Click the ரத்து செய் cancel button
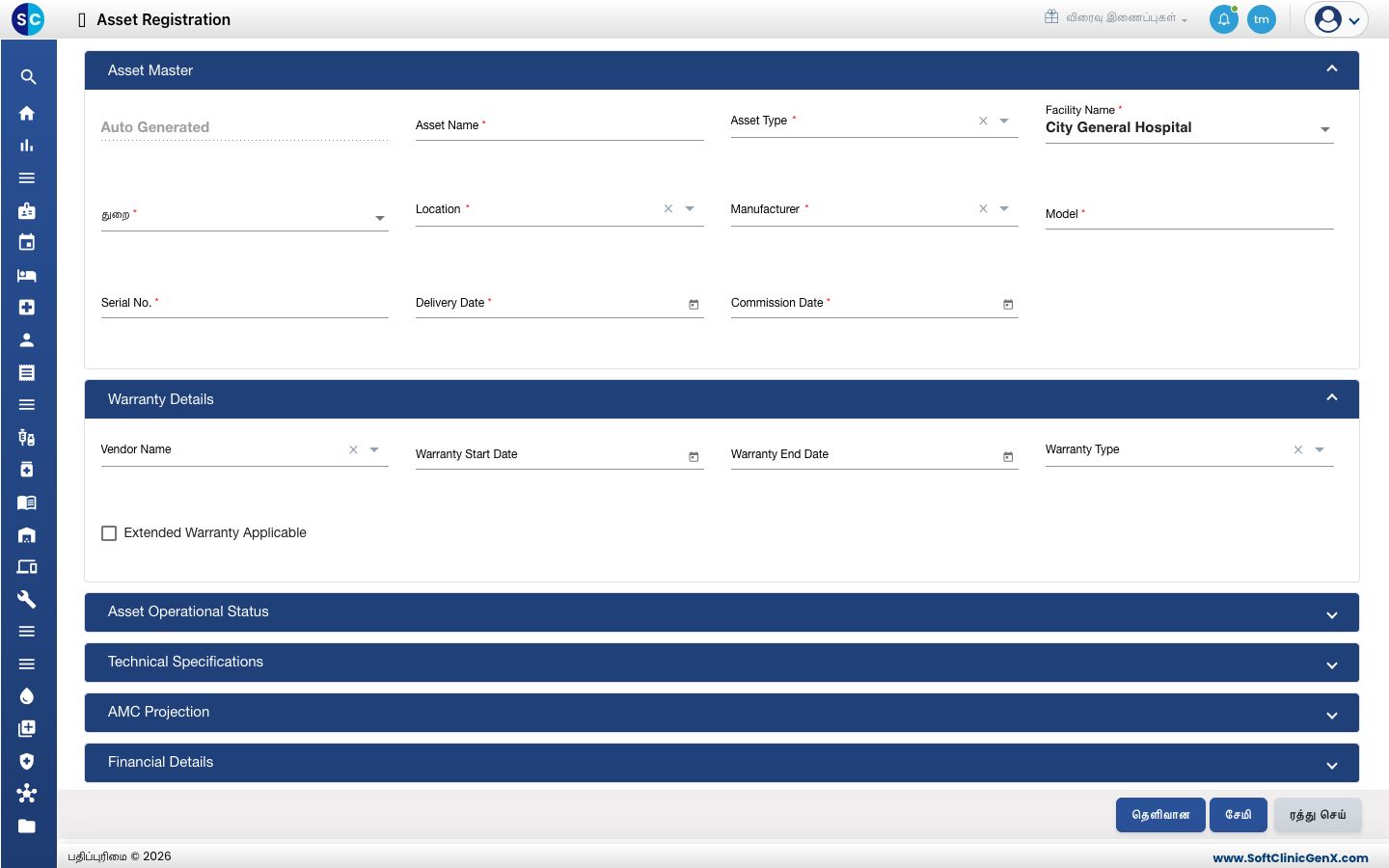 click(1318, 815)
